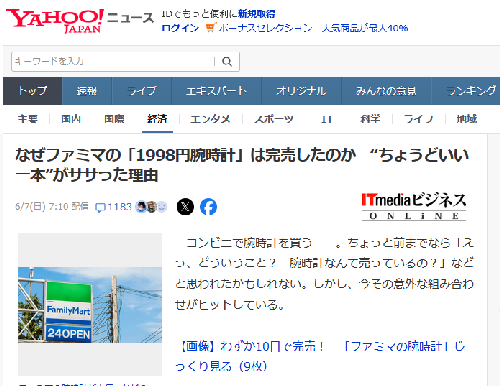This screenshot has height=386, width=500.
Task: Select the 国際 category
Action: pyautogui.click(x=114, y=119)
